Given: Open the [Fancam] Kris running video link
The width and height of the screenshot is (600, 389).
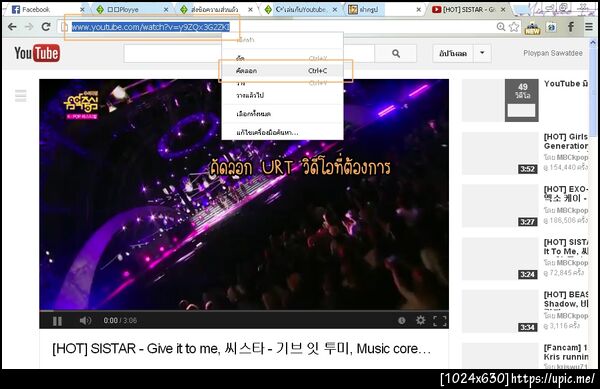Looking at the screenshot, I should 566,352.
